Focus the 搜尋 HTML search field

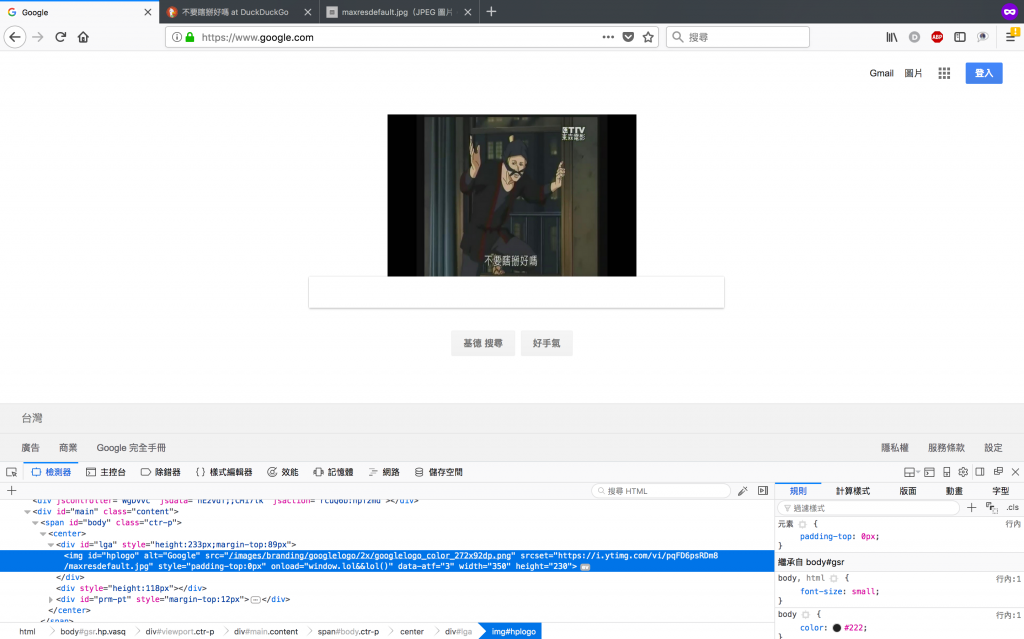pyautogui.click(x=661, y=491)
